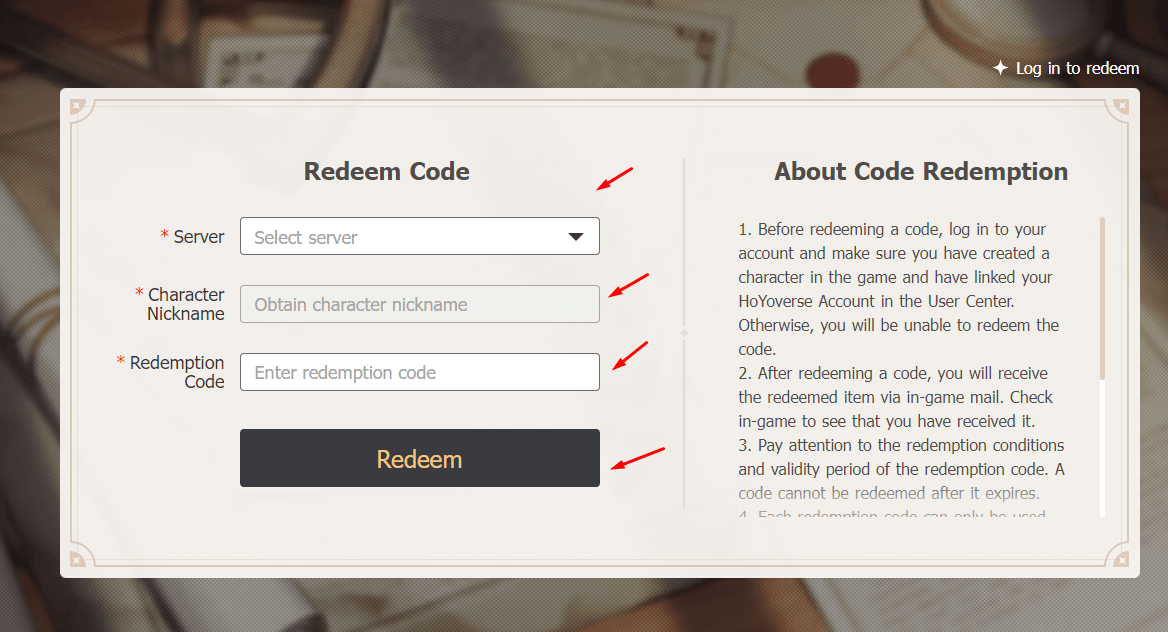Click the first rule paragraph about logging in
Viewport: 1168px width, 632px height.
(x=898, y=289)
